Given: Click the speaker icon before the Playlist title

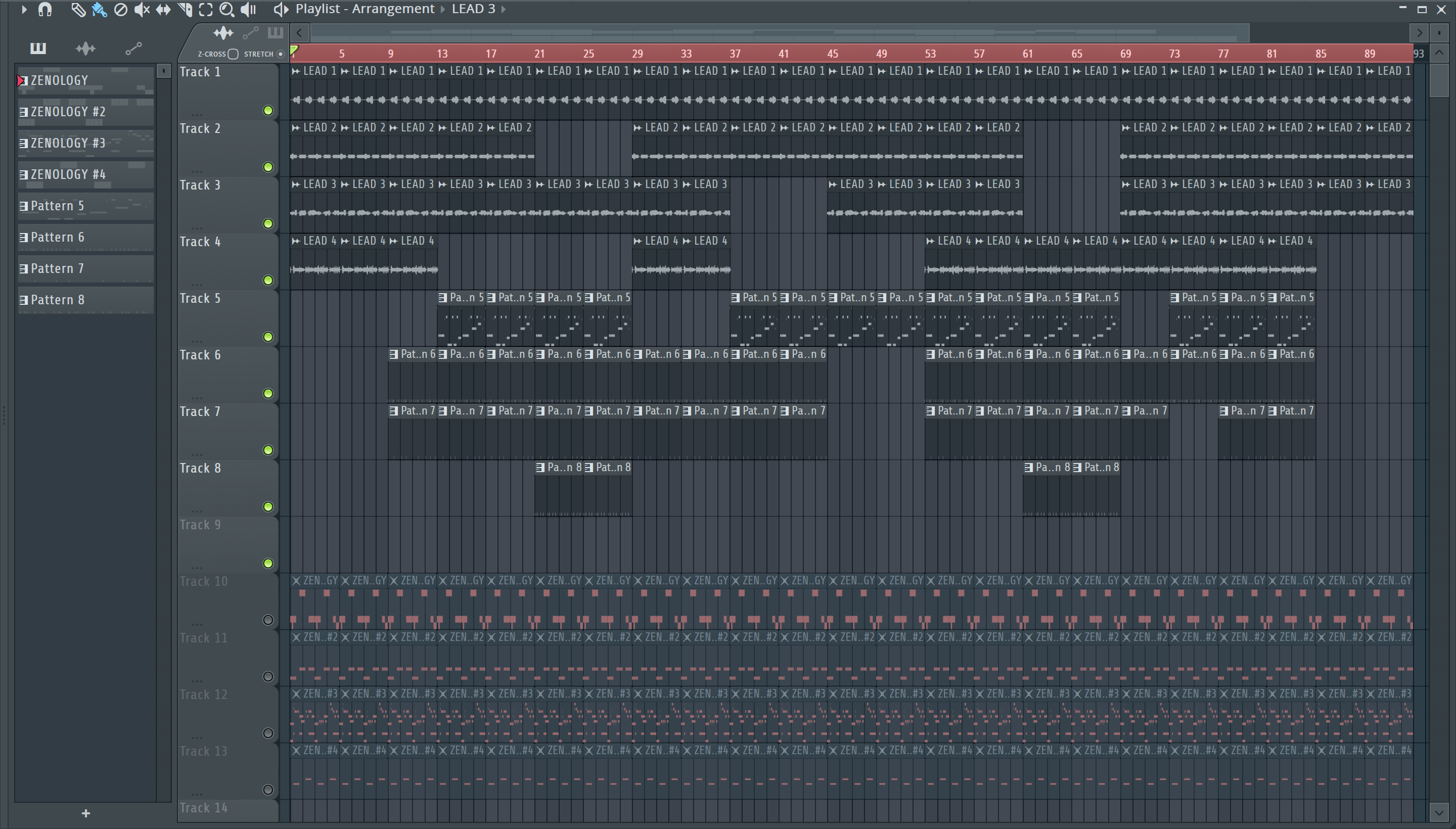Looking at the screenshot, I should coord(281,9).
